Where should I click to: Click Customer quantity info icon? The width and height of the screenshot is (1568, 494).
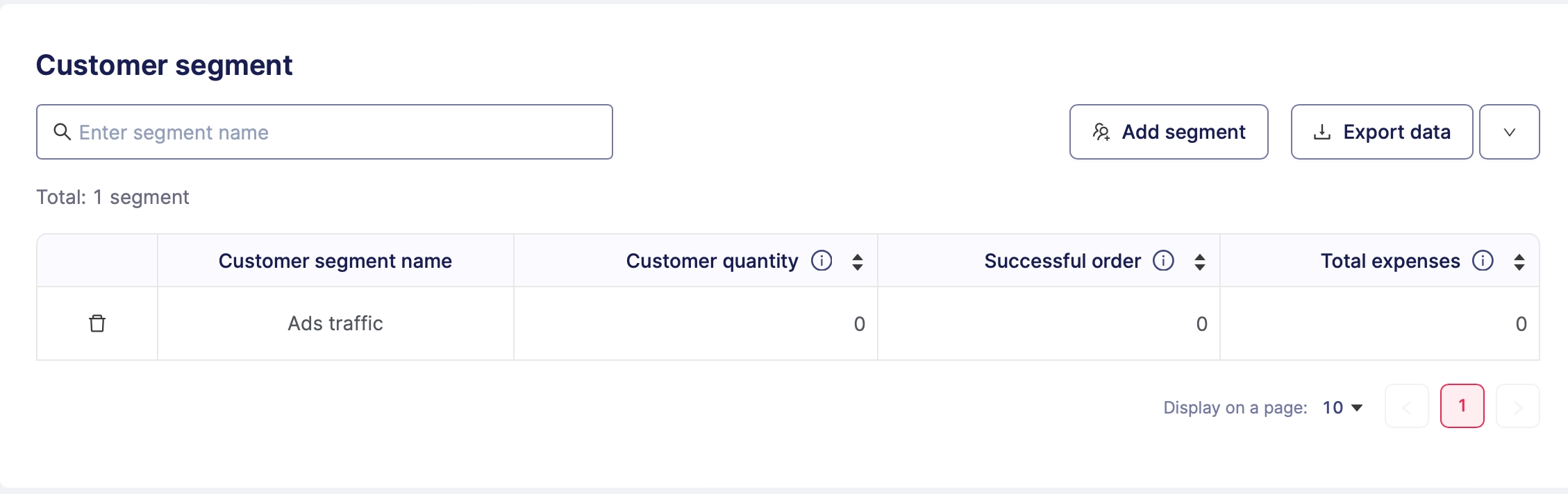pyautogui.click(x=821, y=261)
